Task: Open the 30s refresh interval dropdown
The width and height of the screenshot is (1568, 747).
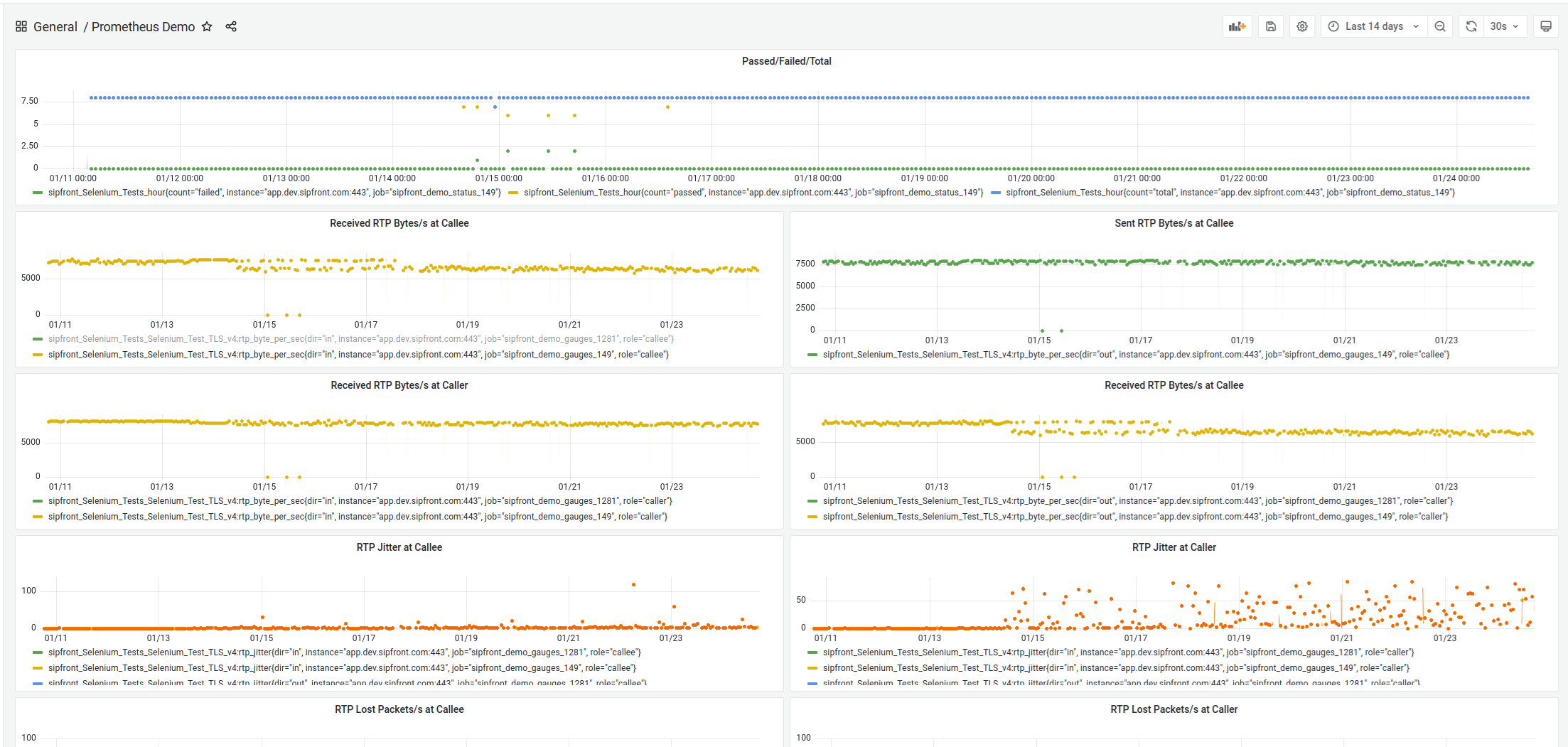Action: pyautogui.click(x=1505, y=26)
